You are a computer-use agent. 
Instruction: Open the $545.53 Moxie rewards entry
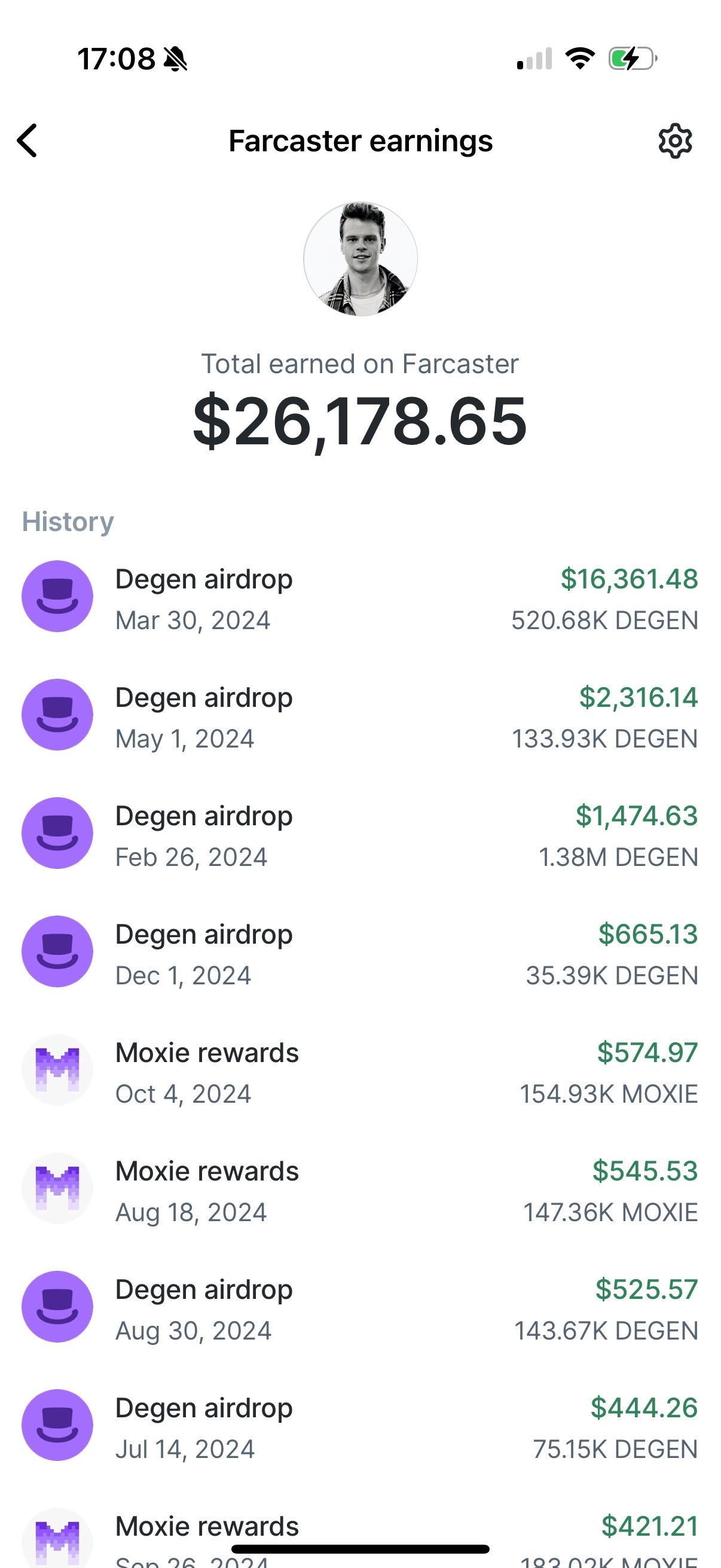(x=360, y=1191)
